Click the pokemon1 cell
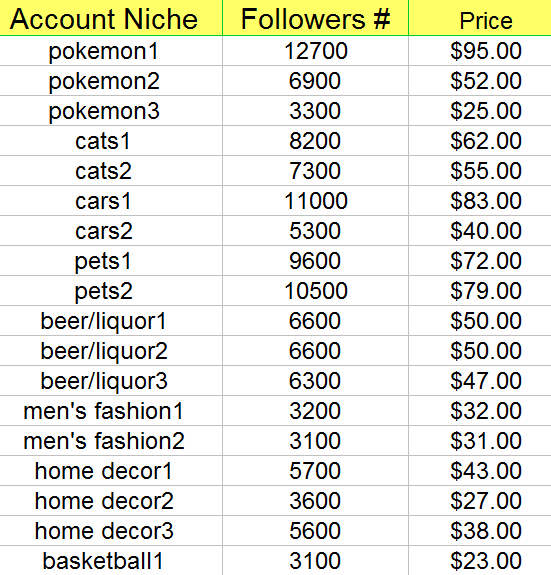Screen dimensions: 551x575 (x=111, y=51)
